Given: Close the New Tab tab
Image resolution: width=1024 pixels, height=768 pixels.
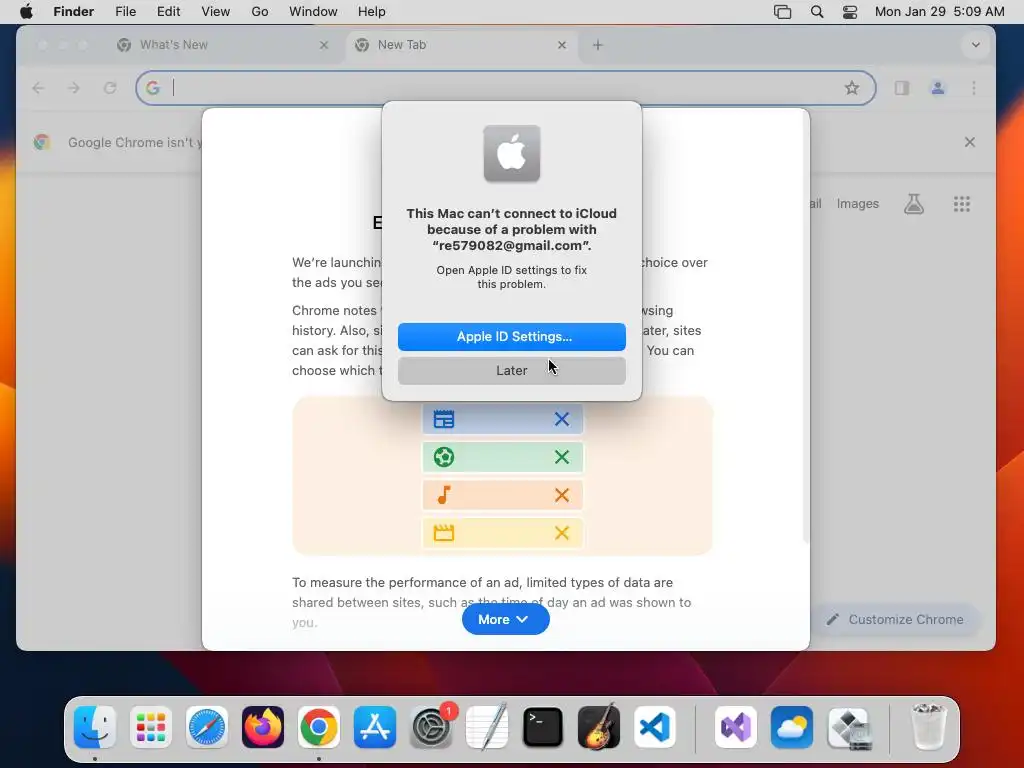Looking at the screenshot, I should (x=562, y=45).
